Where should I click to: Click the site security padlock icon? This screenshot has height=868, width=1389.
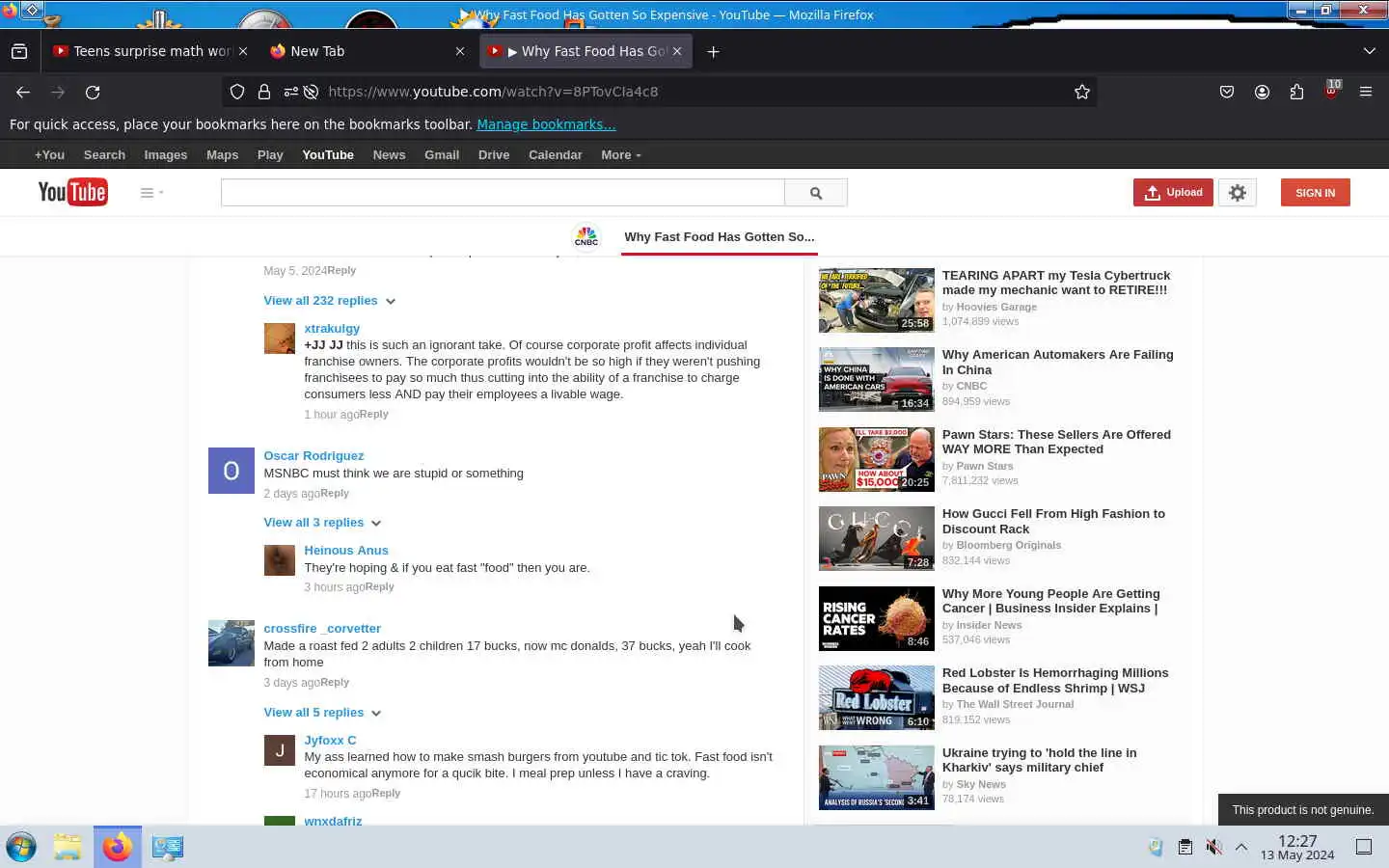coord(263,92)
